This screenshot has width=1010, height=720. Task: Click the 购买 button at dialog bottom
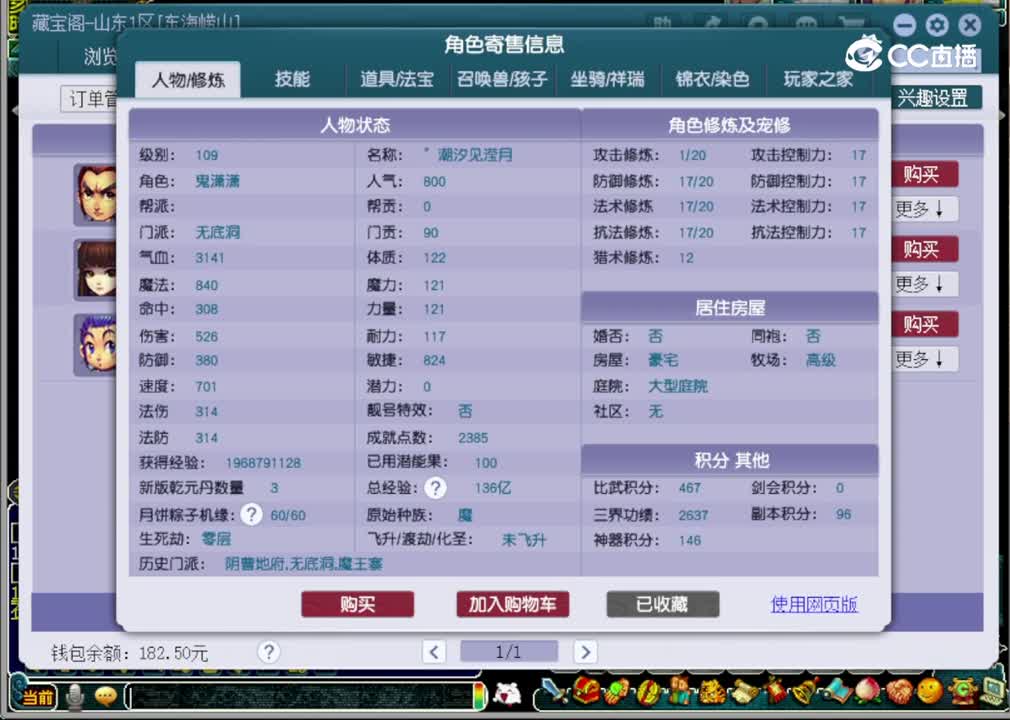click(x=358, y=604)
